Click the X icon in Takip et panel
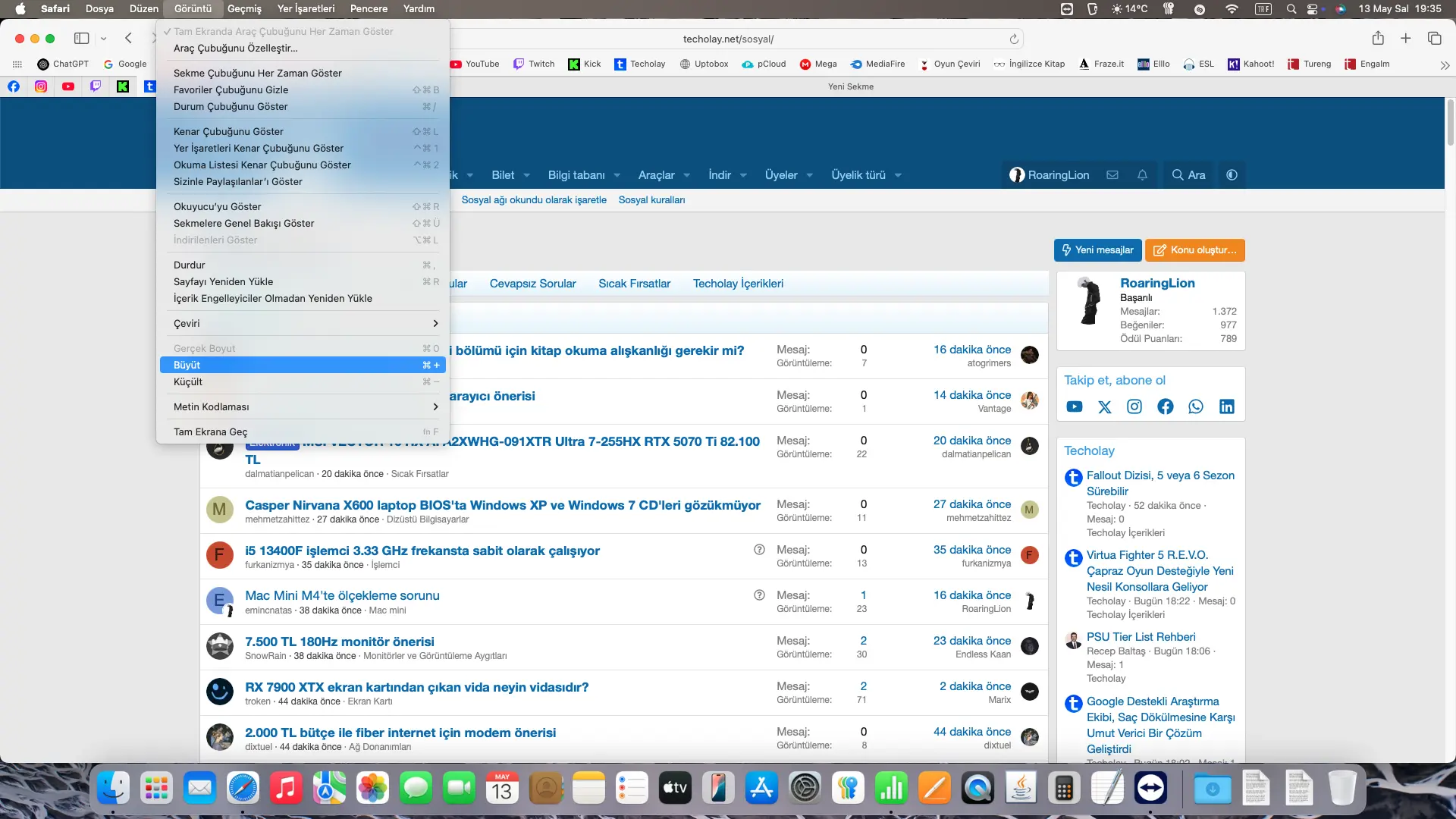The image size is (1456, 819). [1105, 407]
